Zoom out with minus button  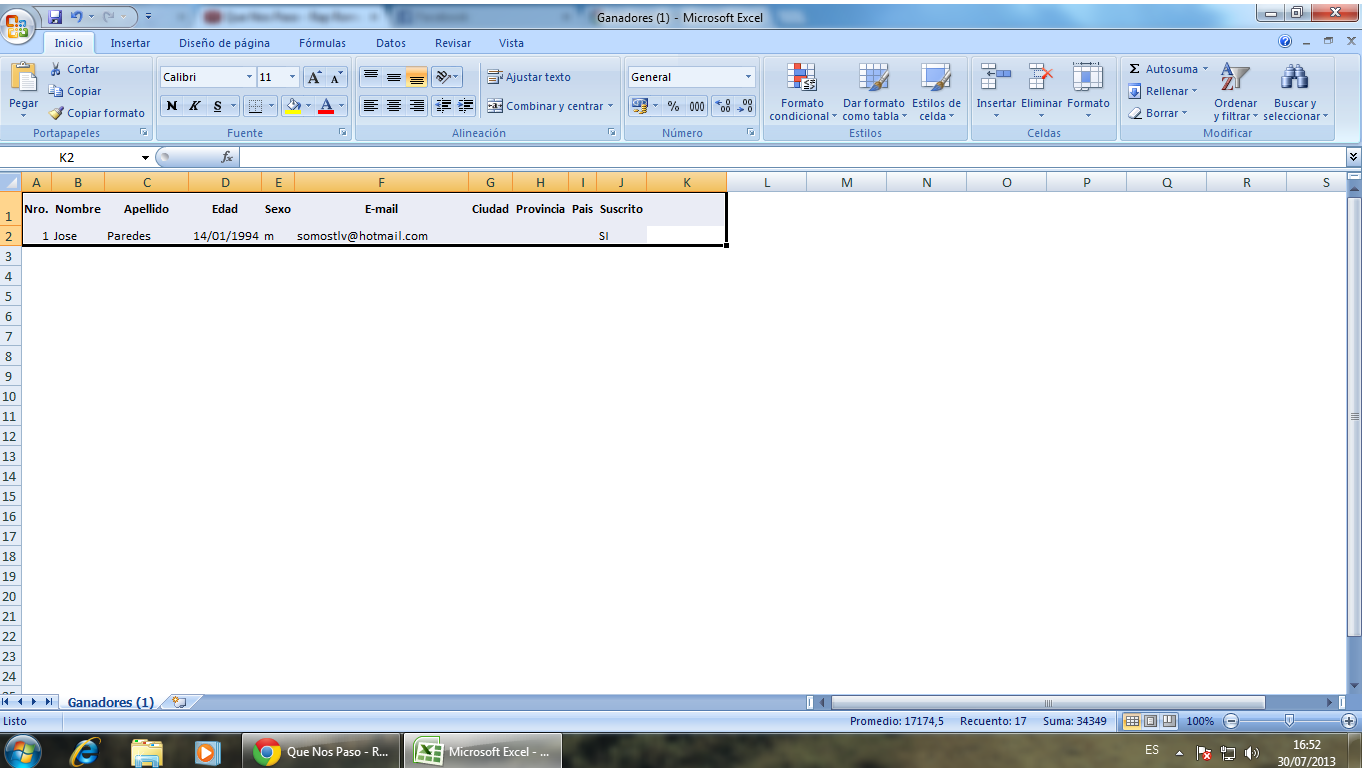coord(1231,721)
